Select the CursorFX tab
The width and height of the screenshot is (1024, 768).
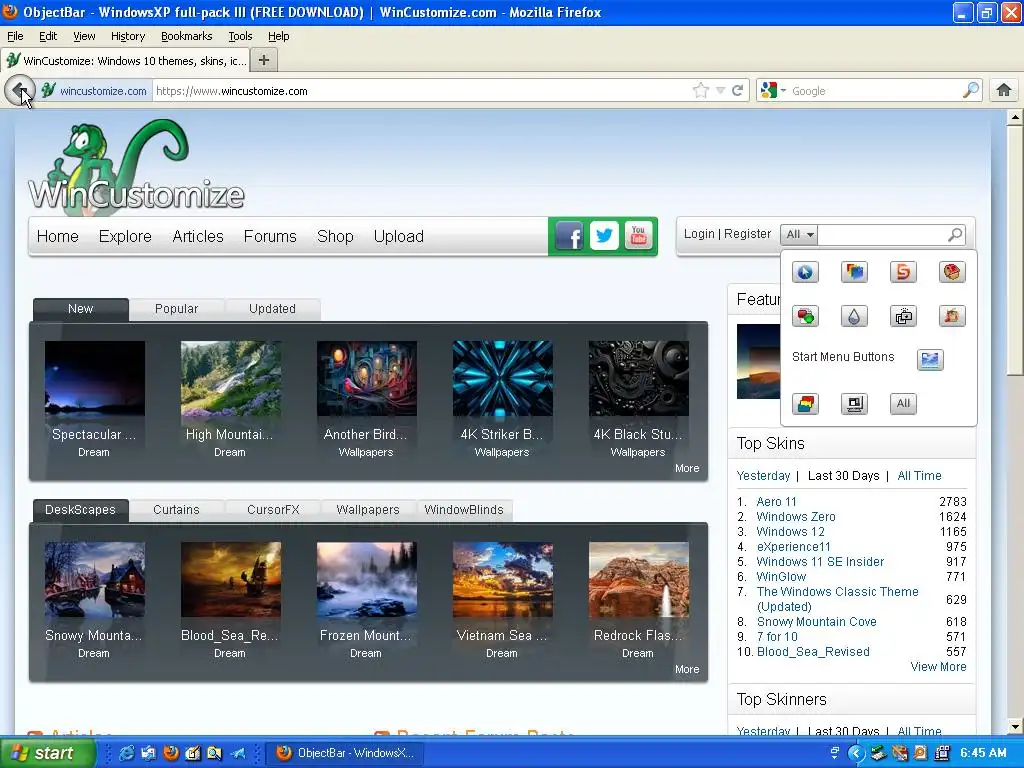273,509
